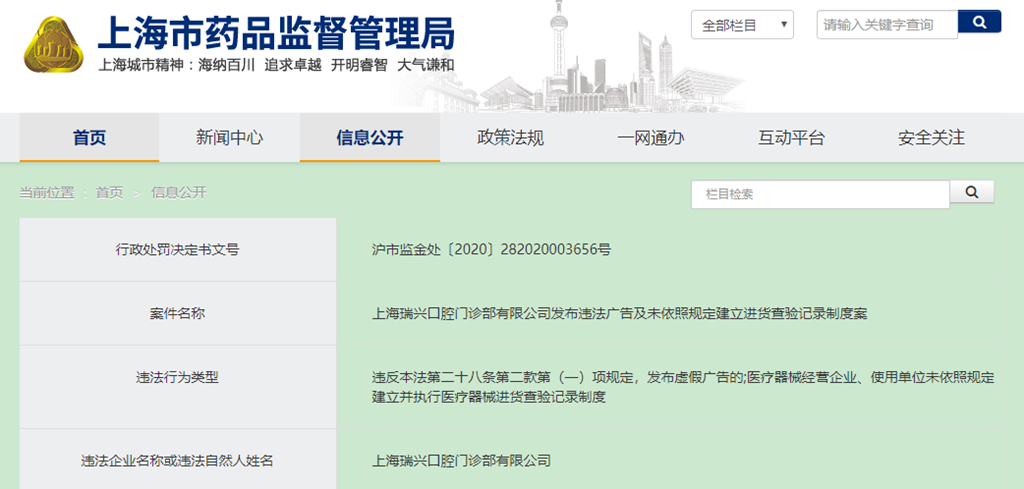The width and height of the screenshot is (1024, 489).
Task: Open the 政策法规 navigation tab
Action: point(510,138)
